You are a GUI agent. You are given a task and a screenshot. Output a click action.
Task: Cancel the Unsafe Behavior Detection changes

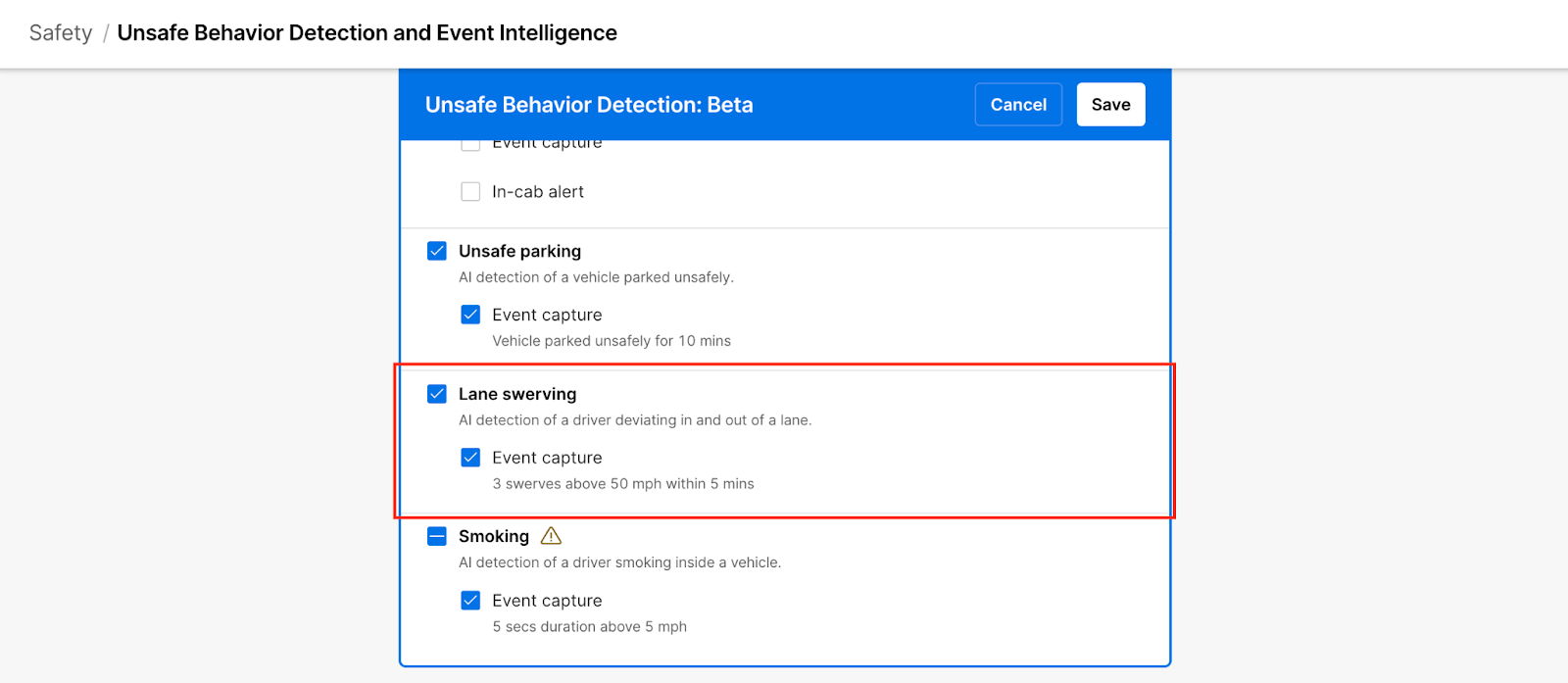point(1018,105)
